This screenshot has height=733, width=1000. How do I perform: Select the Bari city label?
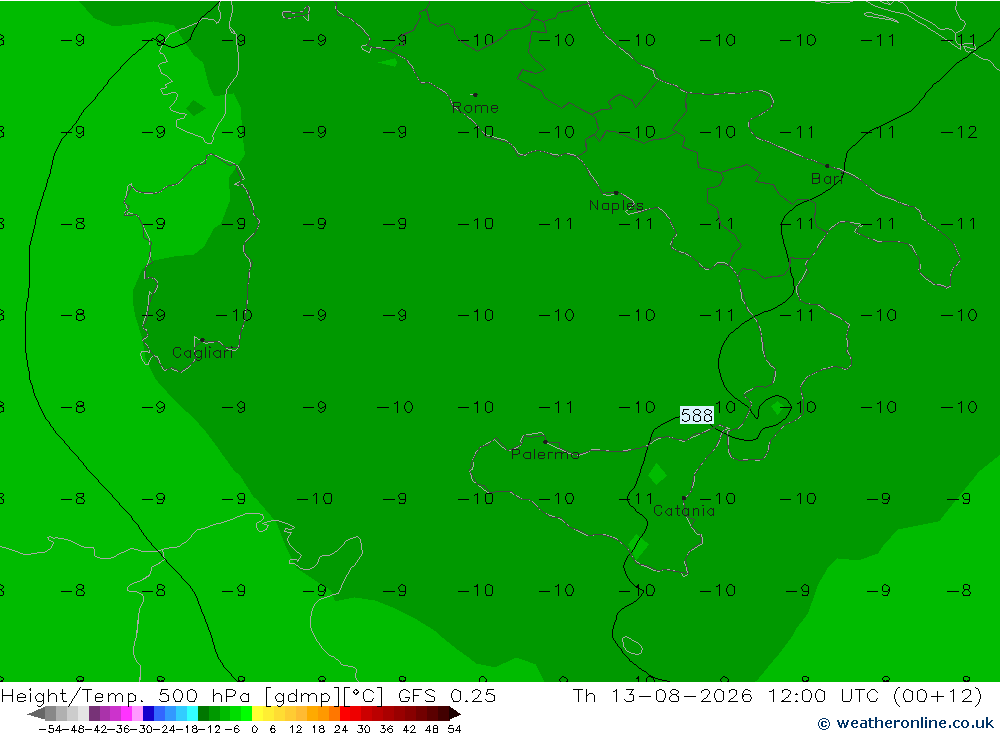pos(827,179)
